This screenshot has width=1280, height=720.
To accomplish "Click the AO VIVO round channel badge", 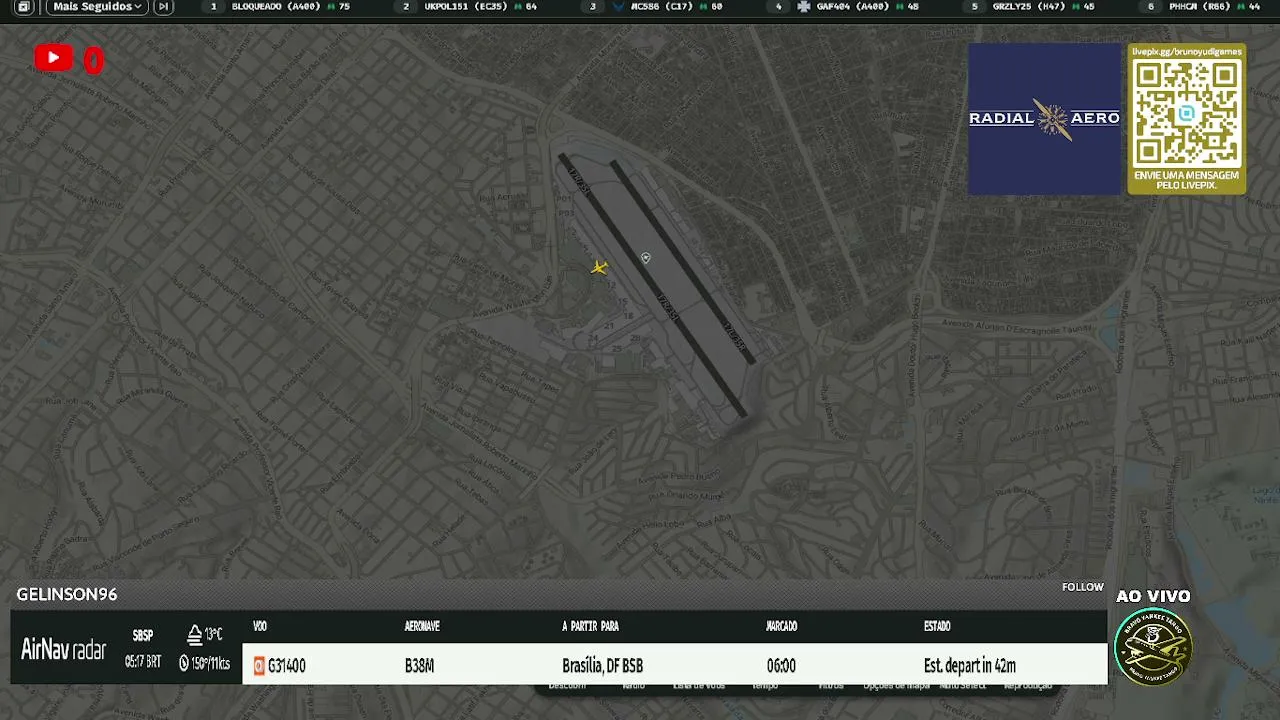I will click(1153, 646).
